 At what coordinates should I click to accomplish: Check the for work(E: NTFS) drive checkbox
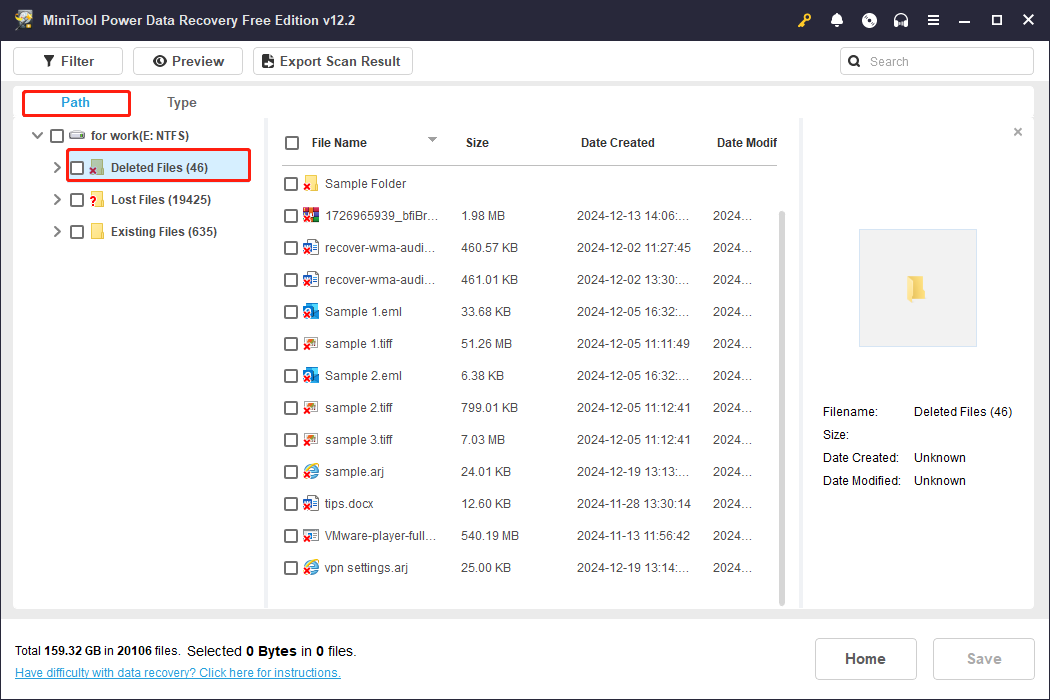tap(57, 136)
